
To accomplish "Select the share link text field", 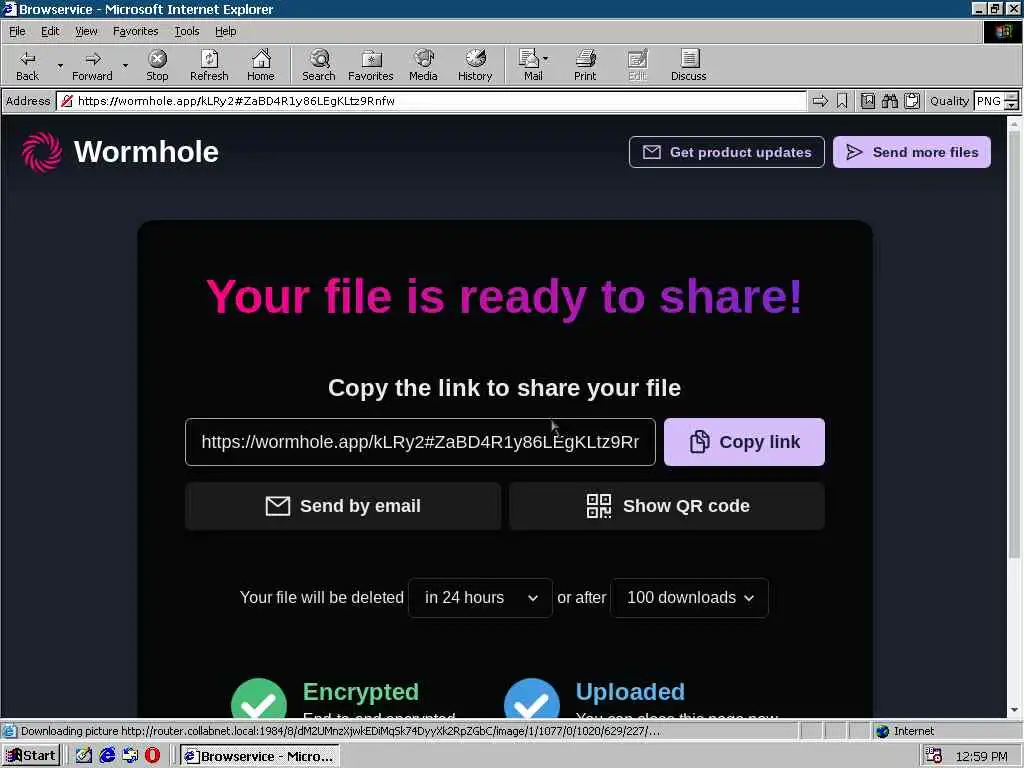I will (x=420, y=442).
